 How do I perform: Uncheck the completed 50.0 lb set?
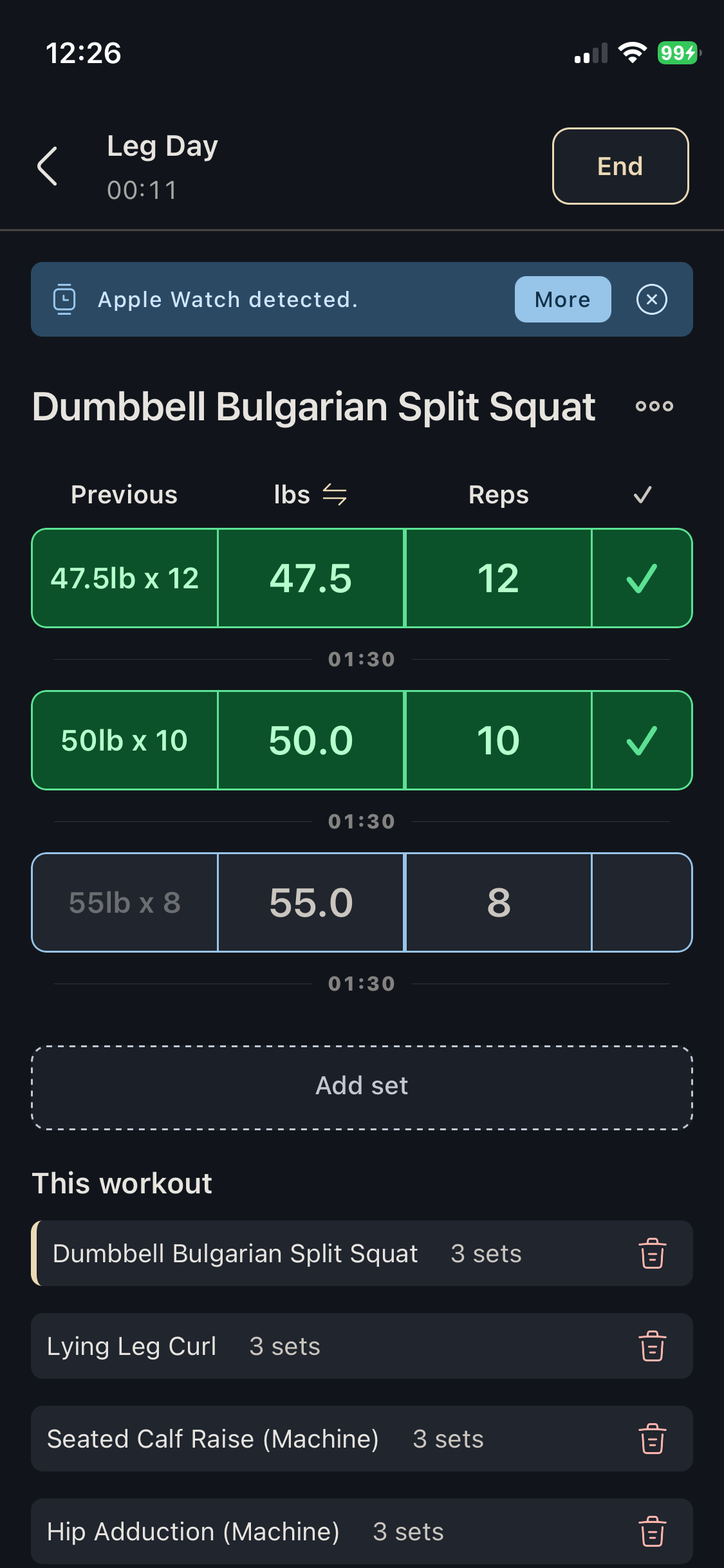coord(642,740)
